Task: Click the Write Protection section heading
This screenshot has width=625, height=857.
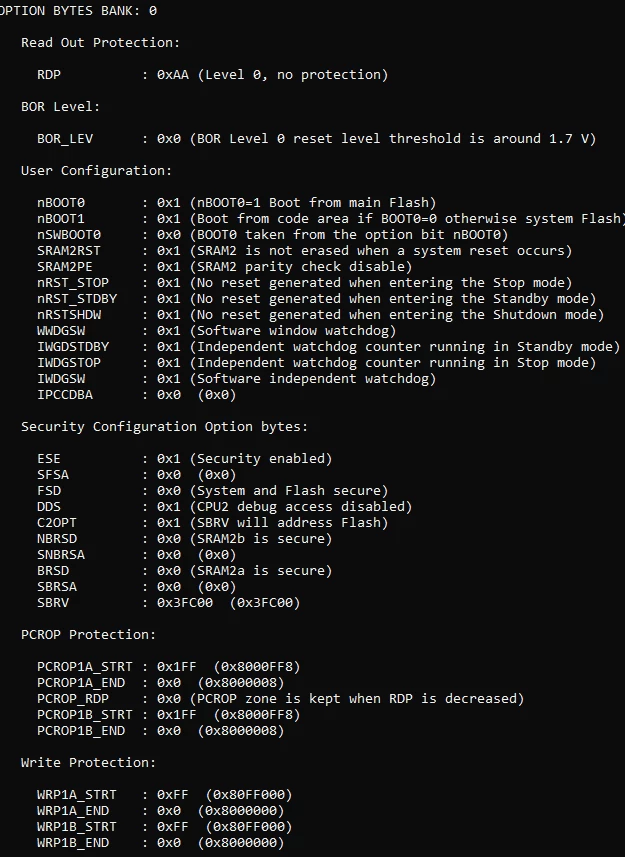Action: (89, 762)
